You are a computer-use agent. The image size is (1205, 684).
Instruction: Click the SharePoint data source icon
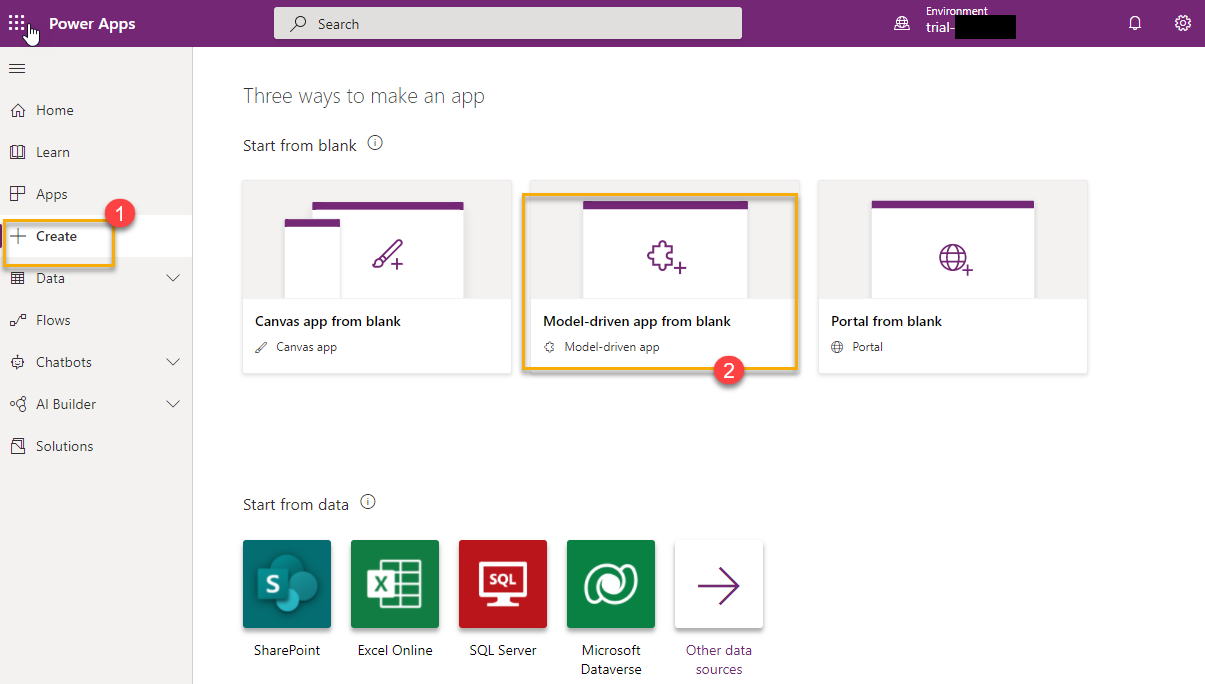pos(287,584)
